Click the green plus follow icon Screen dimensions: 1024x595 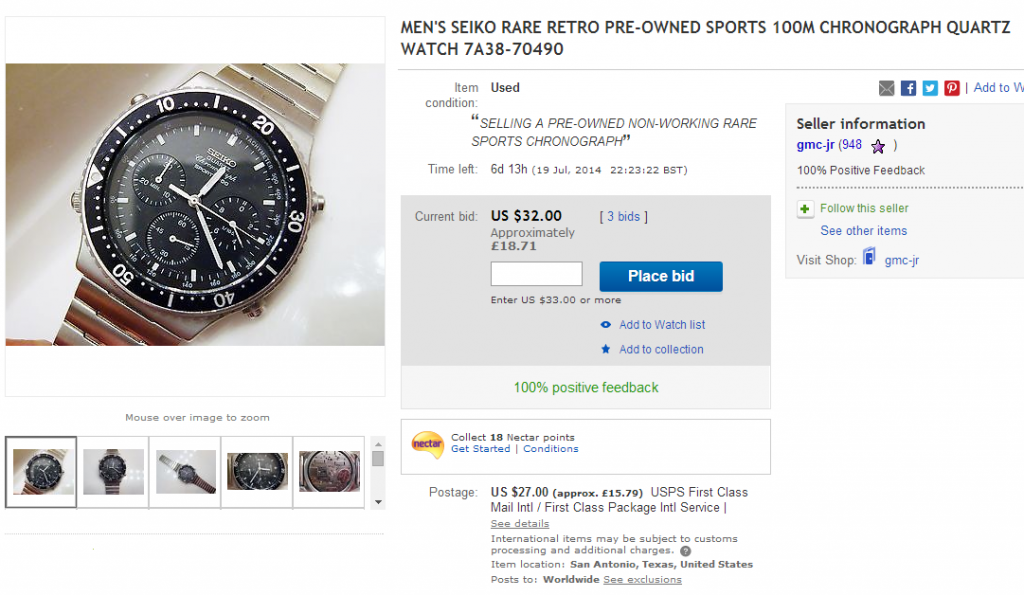805,209
